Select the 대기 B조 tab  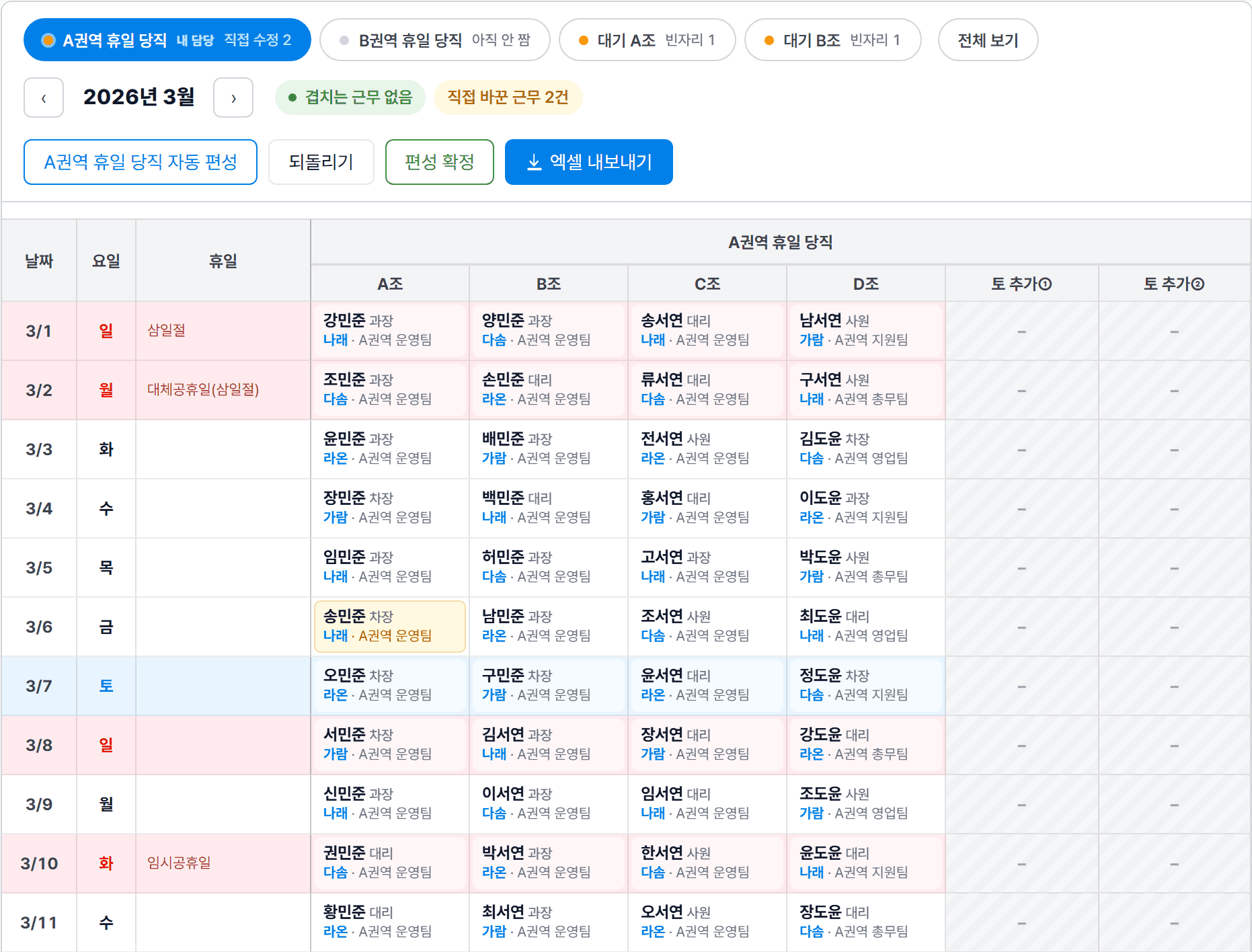pos(833,40)
